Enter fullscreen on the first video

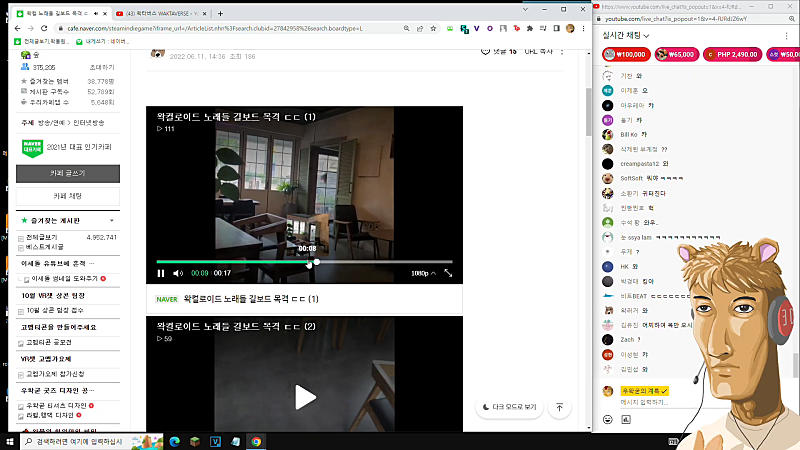click(448, 273)
